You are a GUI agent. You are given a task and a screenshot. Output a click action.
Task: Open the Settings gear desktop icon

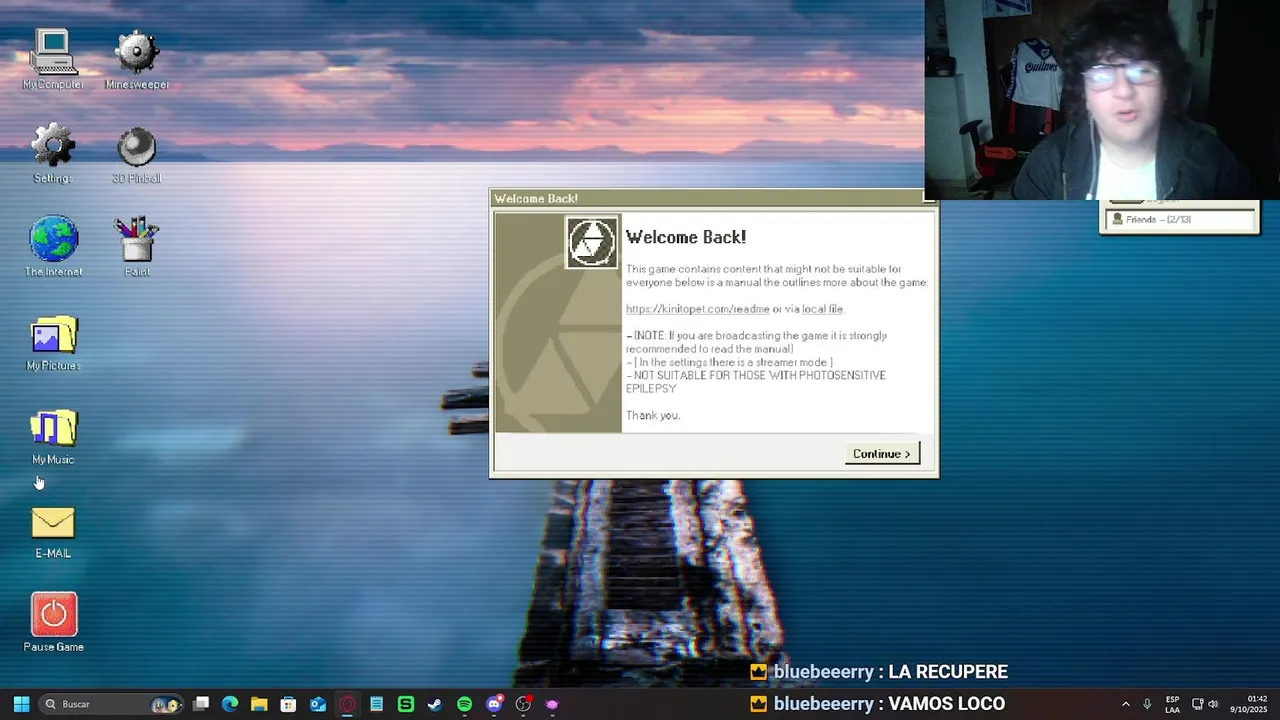click(x=53, y=154)
